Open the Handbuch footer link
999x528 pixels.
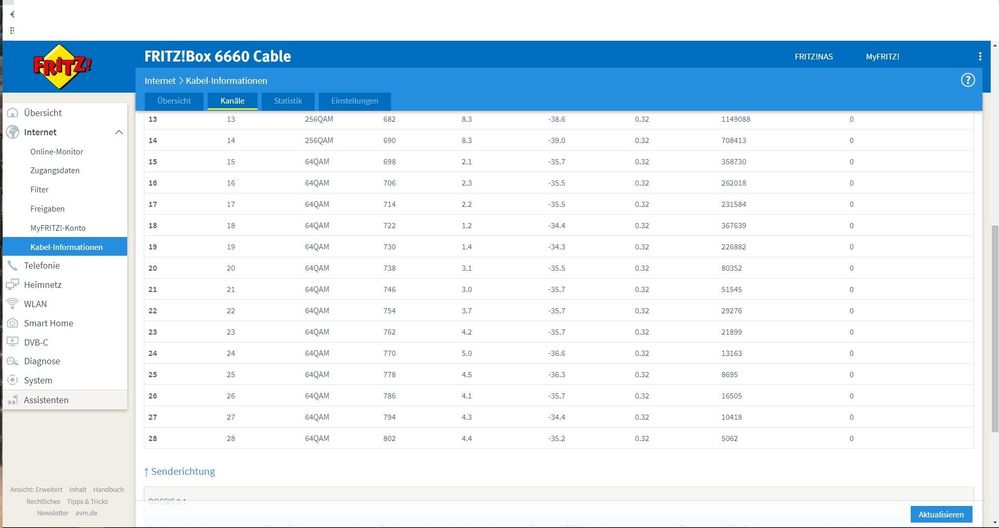tap(108, 490)
